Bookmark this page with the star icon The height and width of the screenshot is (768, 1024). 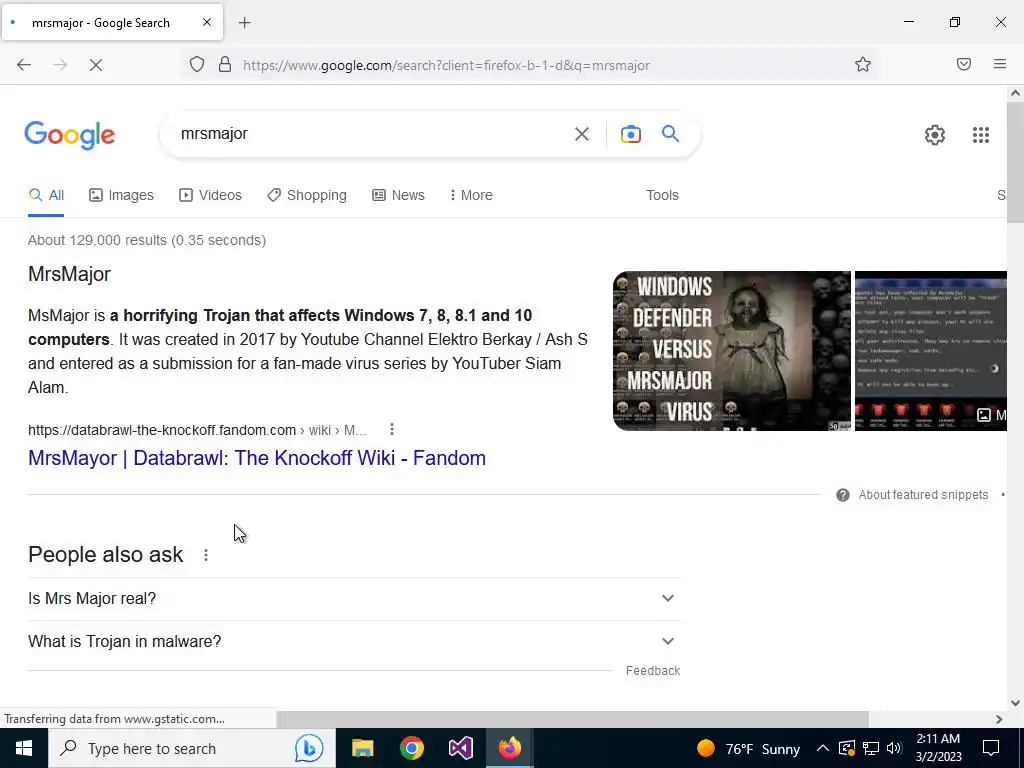(863, 64)
